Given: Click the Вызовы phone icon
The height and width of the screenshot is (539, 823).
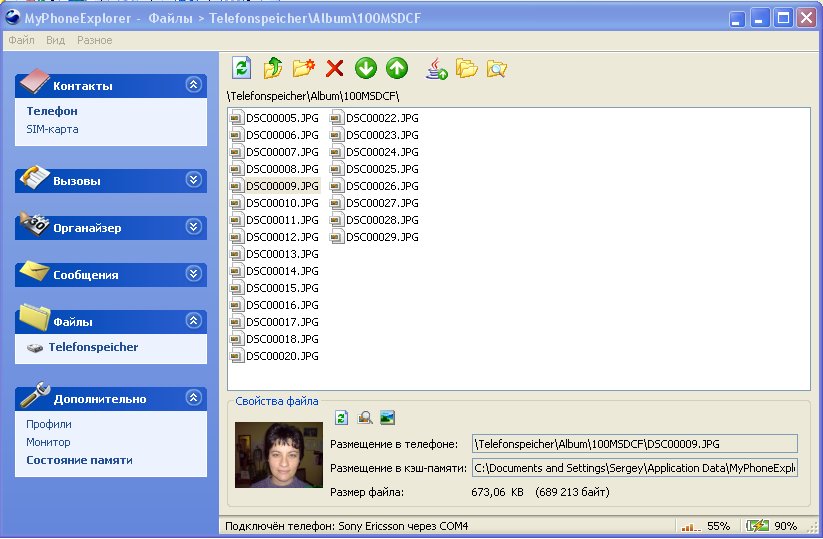Looking at the screenshot, I should [x=35, y=177].
